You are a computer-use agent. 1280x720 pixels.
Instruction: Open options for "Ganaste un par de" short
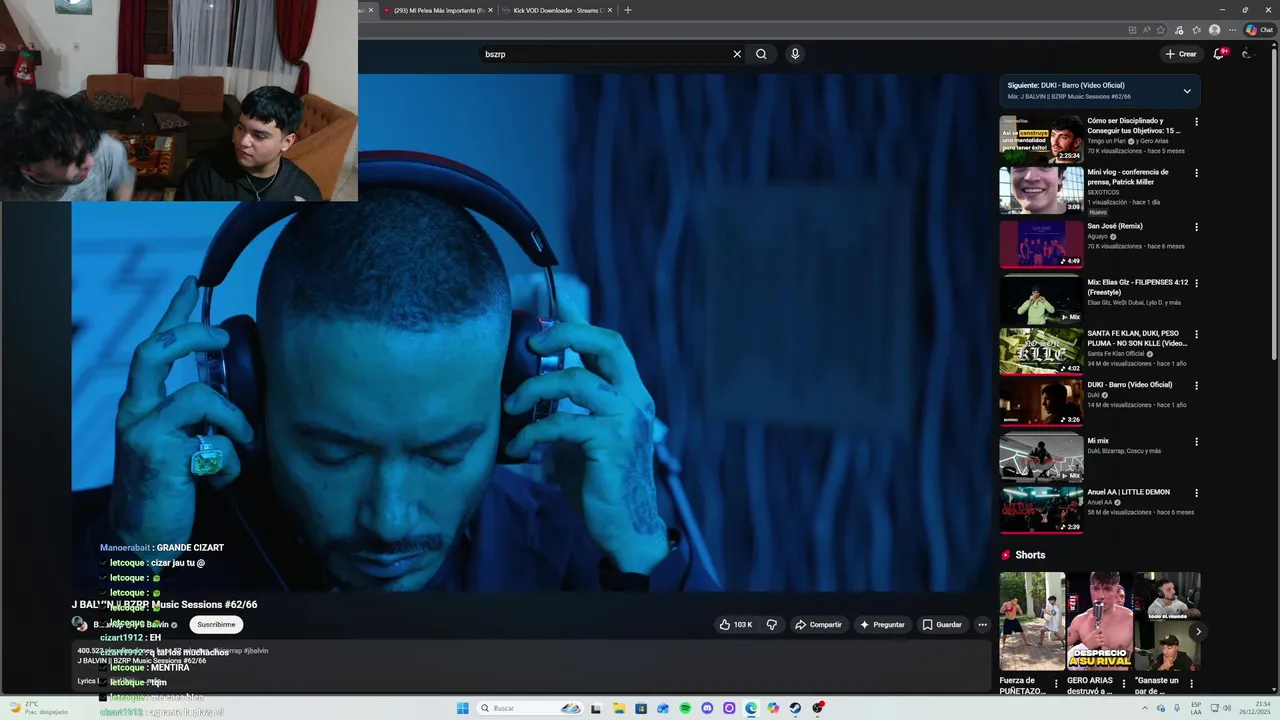tap(1191, 684)
